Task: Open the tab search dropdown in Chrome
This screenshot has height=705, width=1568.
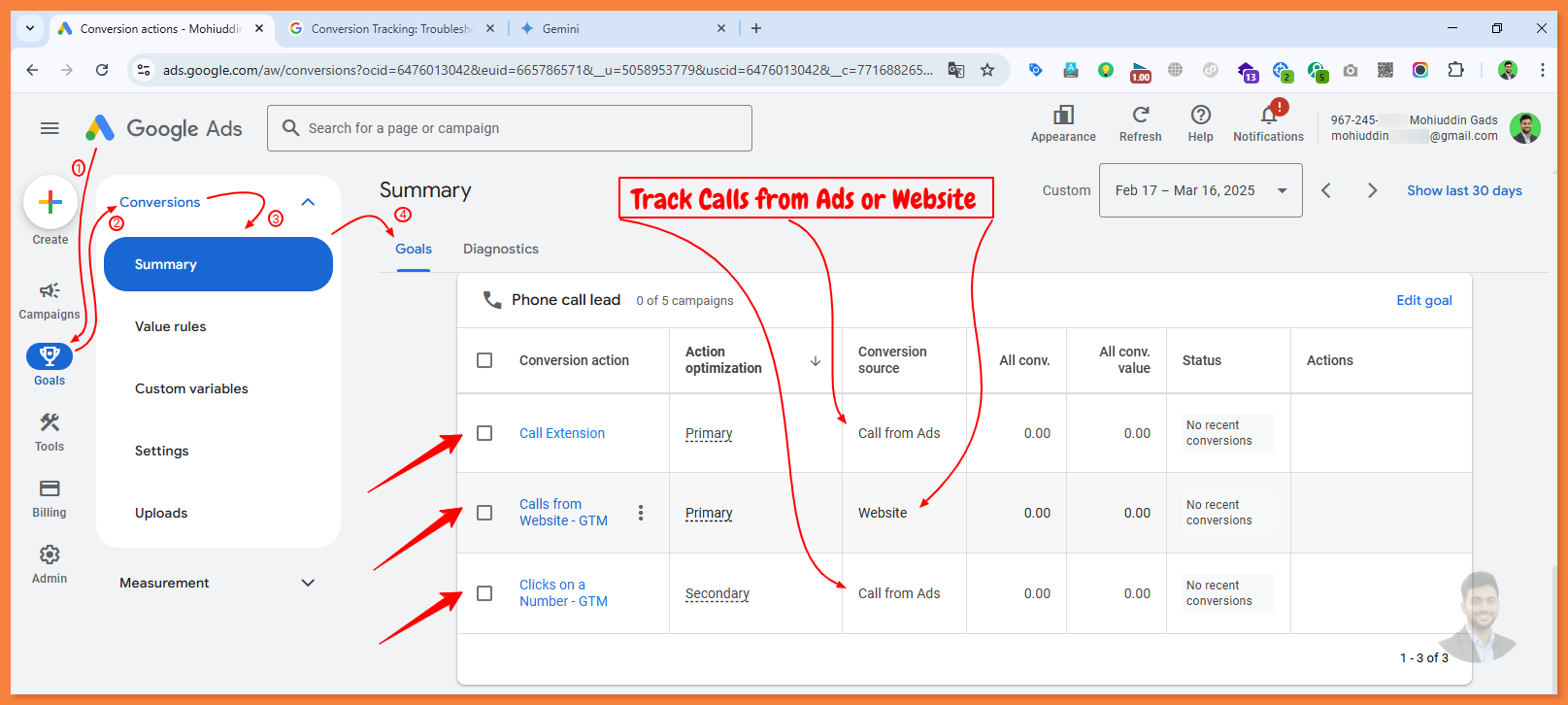Action: tap(30, 28)
